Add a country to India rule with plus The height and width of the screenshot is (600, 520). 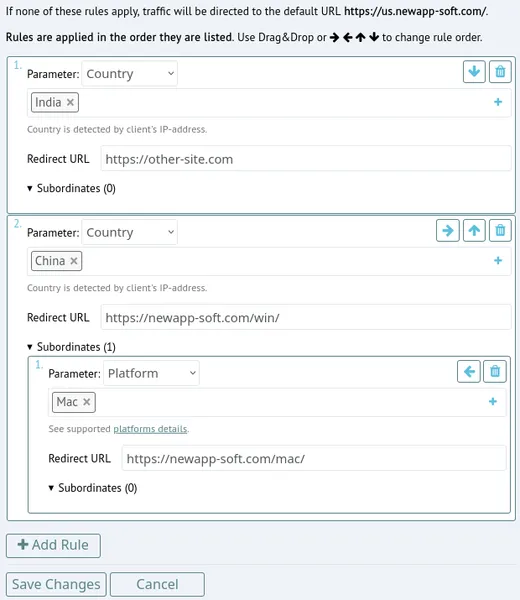click(x=498, y=102)
